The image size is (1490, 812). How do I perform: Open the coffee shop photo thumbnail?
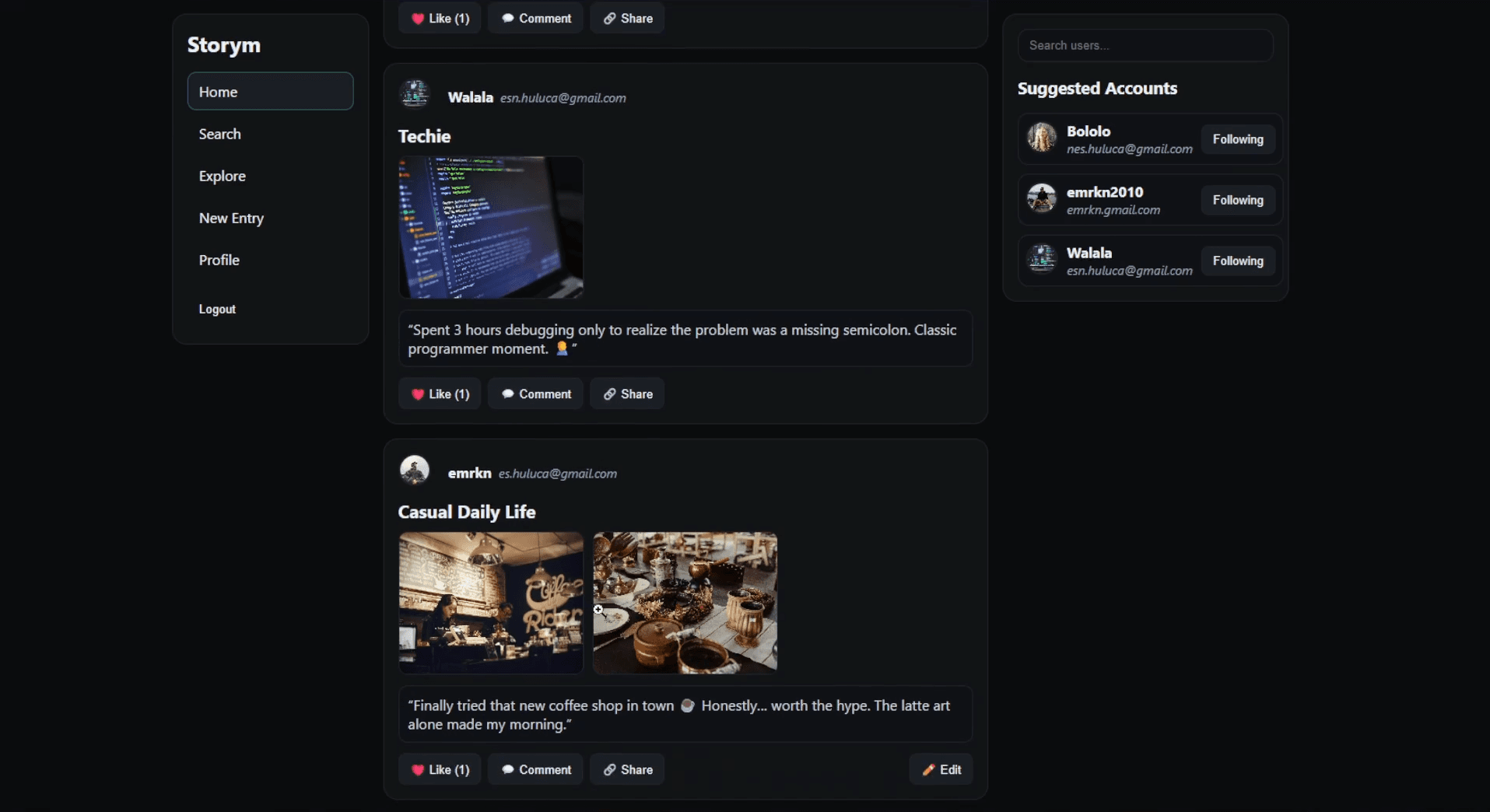[491, 603]
